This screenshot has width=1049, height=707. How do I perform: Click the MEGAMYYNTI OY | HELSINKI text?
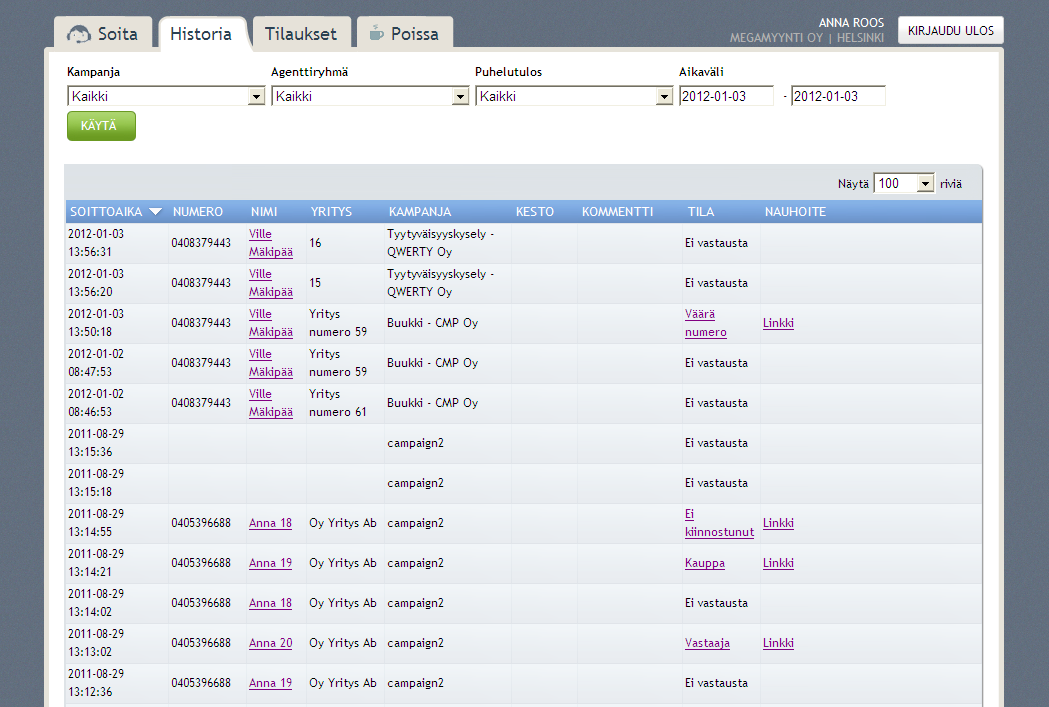[x=807, y=38]
